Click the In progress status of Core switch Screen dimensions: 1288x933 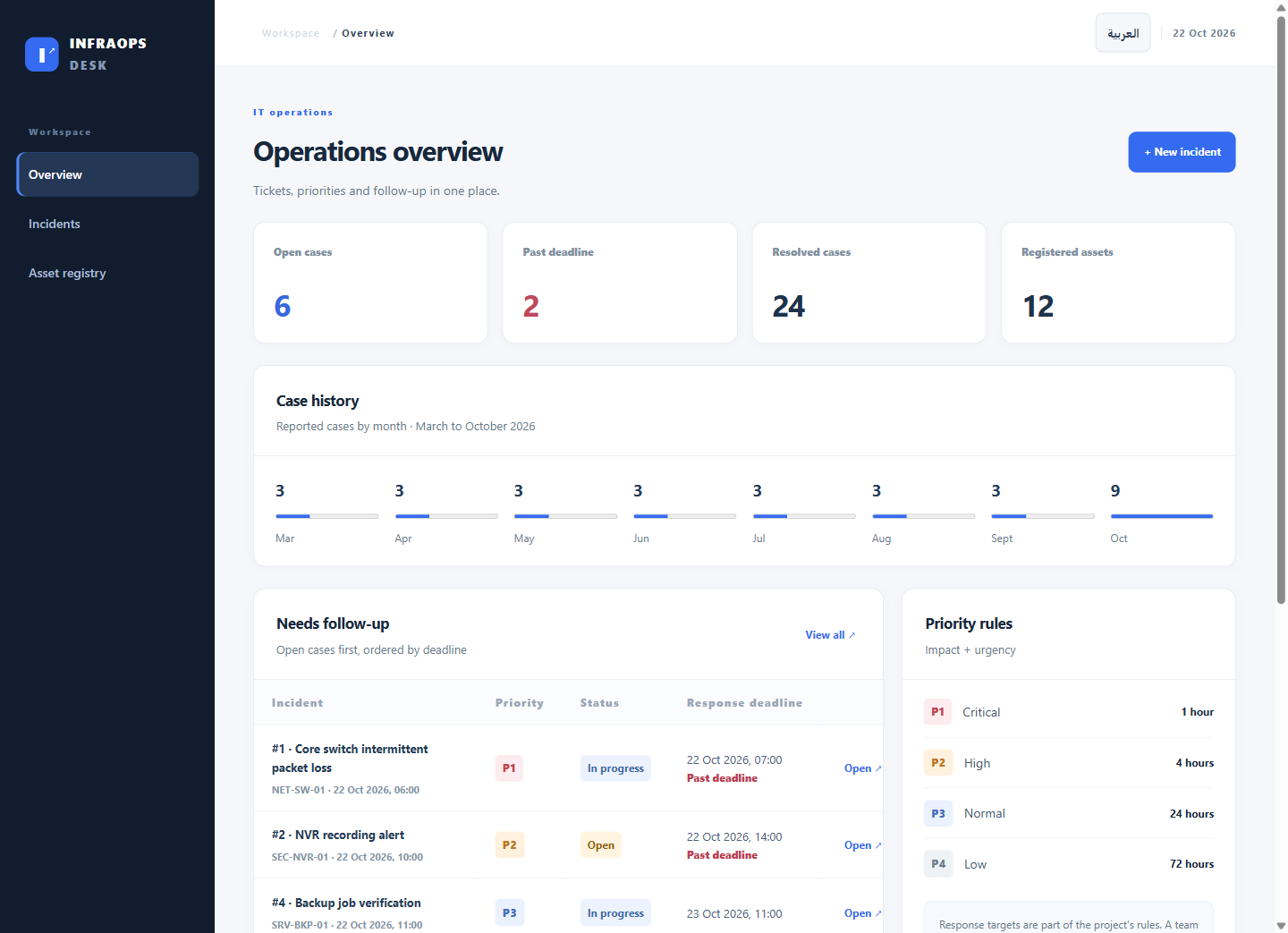point(615,768)
